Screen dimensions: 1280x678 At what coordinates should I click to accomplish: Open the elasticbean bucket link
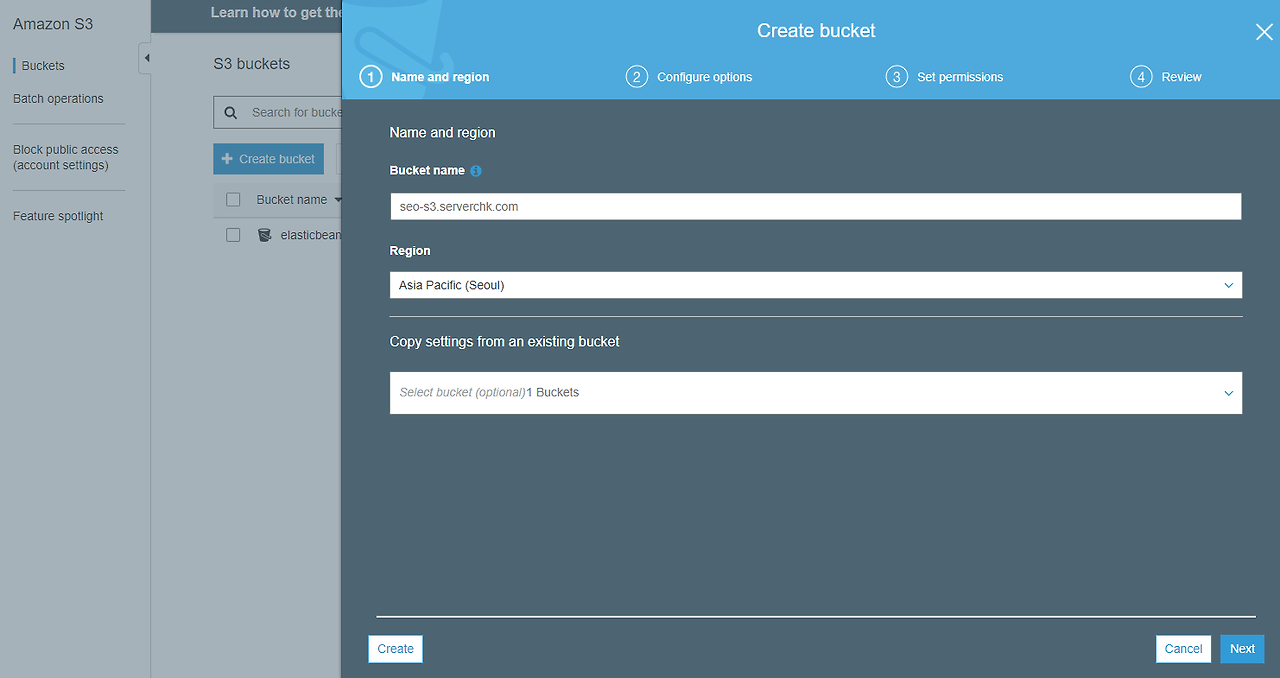(310, 235)
